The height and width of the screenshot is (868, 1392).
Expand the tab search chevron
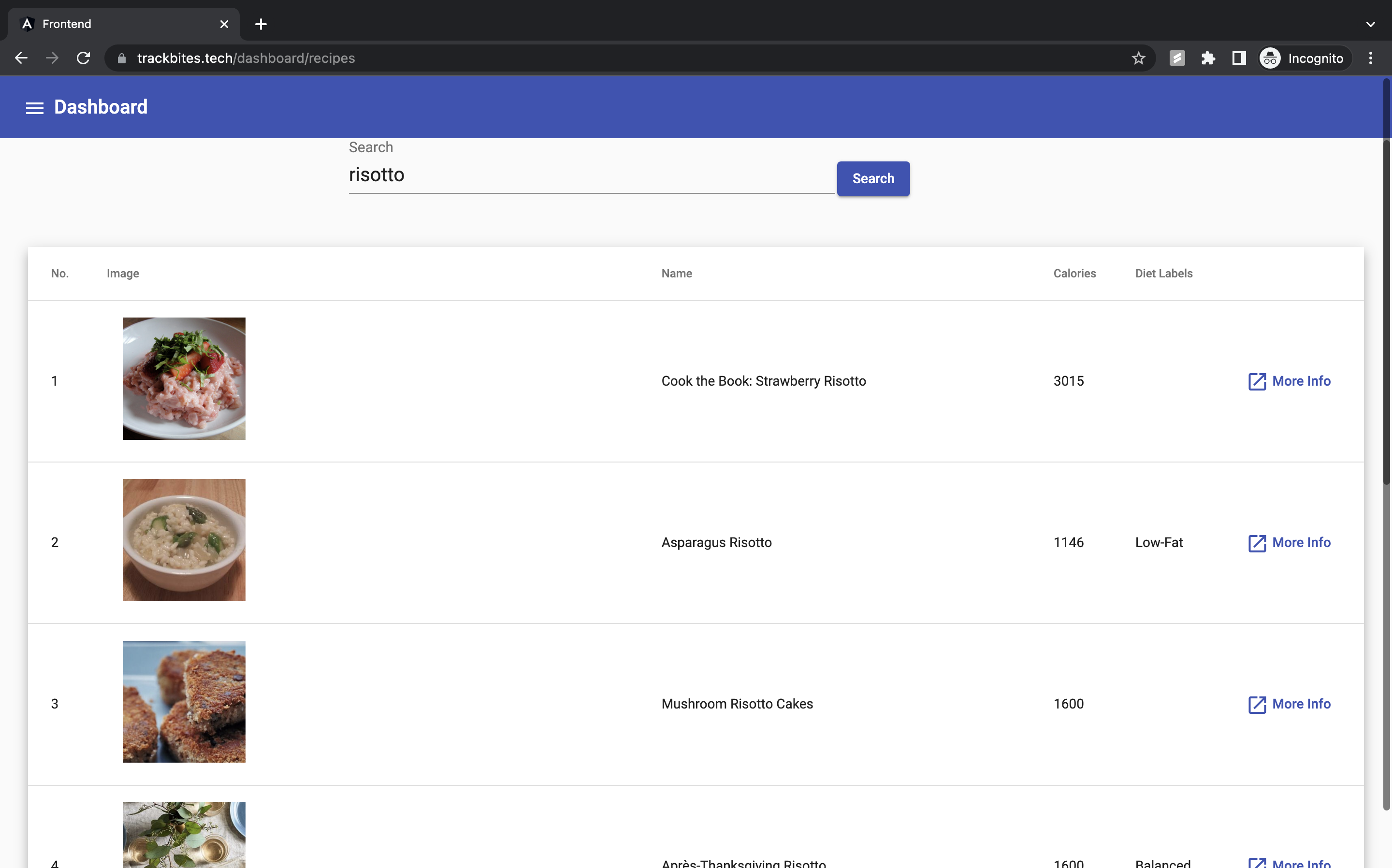click(1370, 24)
